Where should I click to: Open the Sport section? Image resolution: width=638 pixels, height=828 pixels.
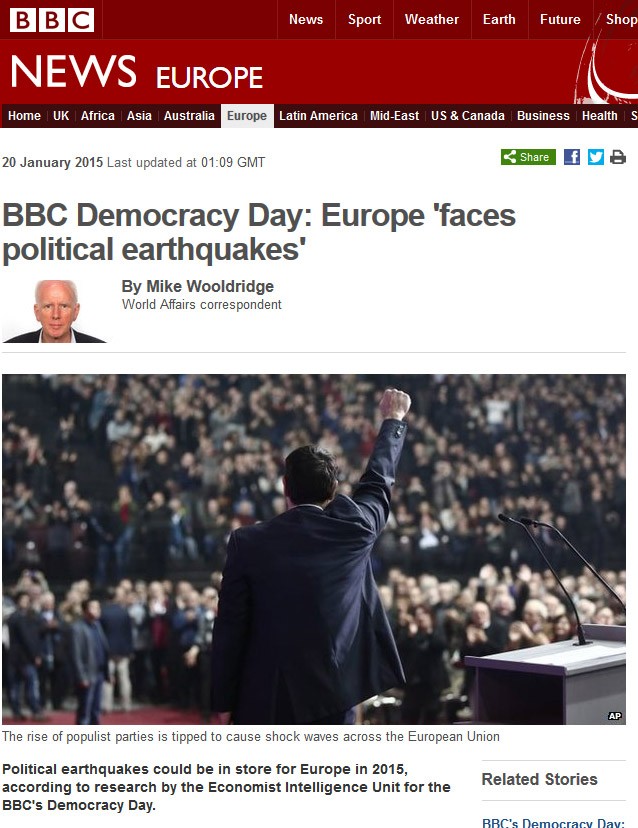[x=364, y=20]
